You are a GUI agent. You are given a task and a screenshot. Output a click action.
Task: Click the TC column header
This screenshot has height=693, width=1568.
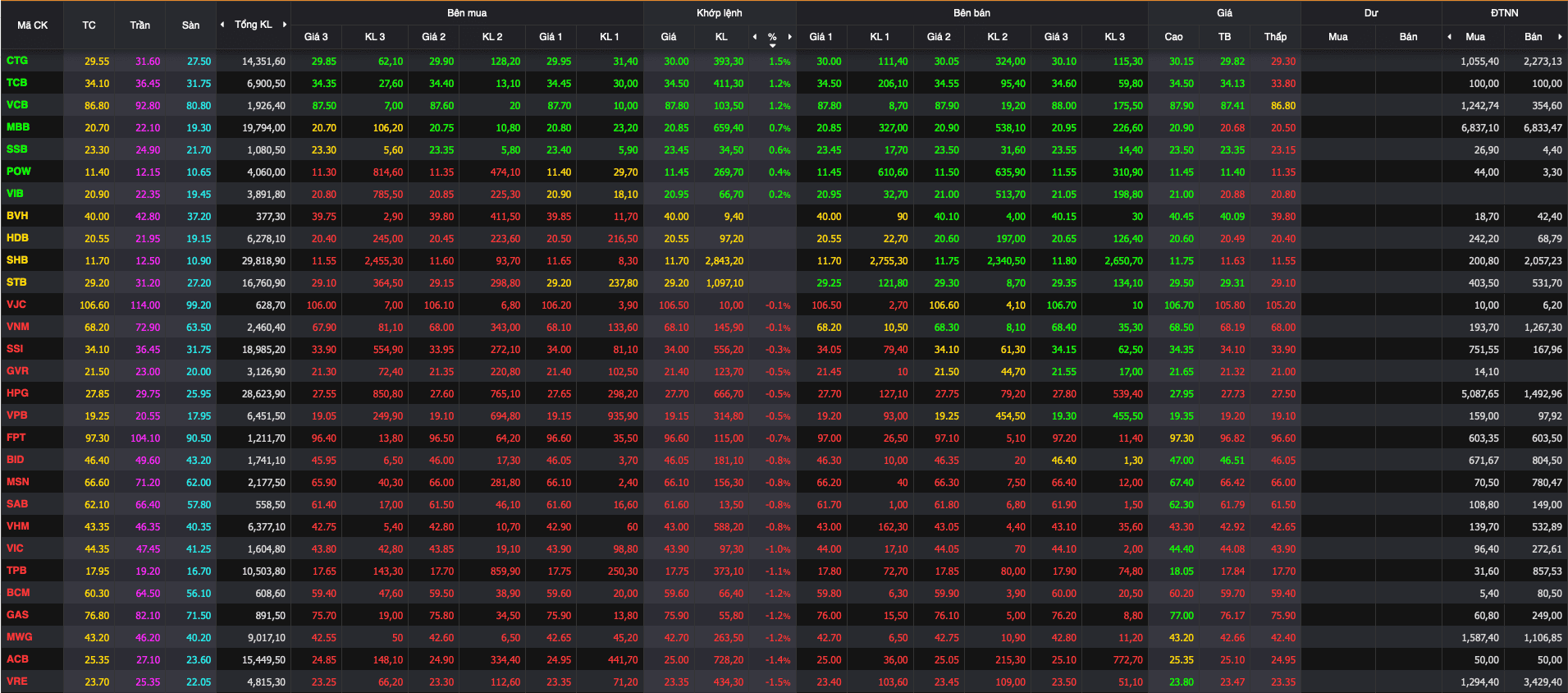(89, 25)
